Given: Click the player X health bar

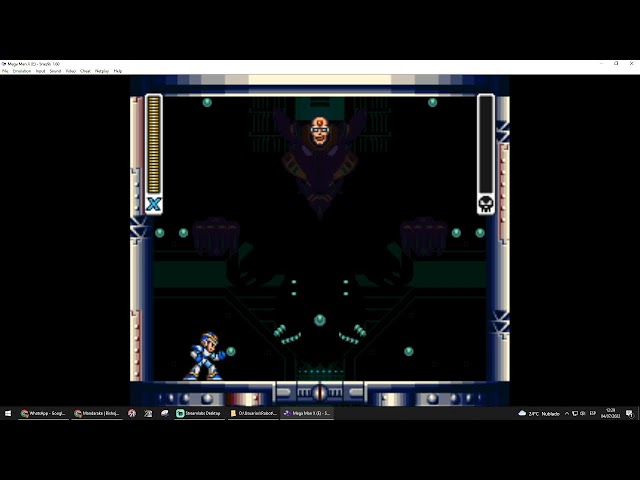Looking at the screenshot, I should [x=154, y=145].
